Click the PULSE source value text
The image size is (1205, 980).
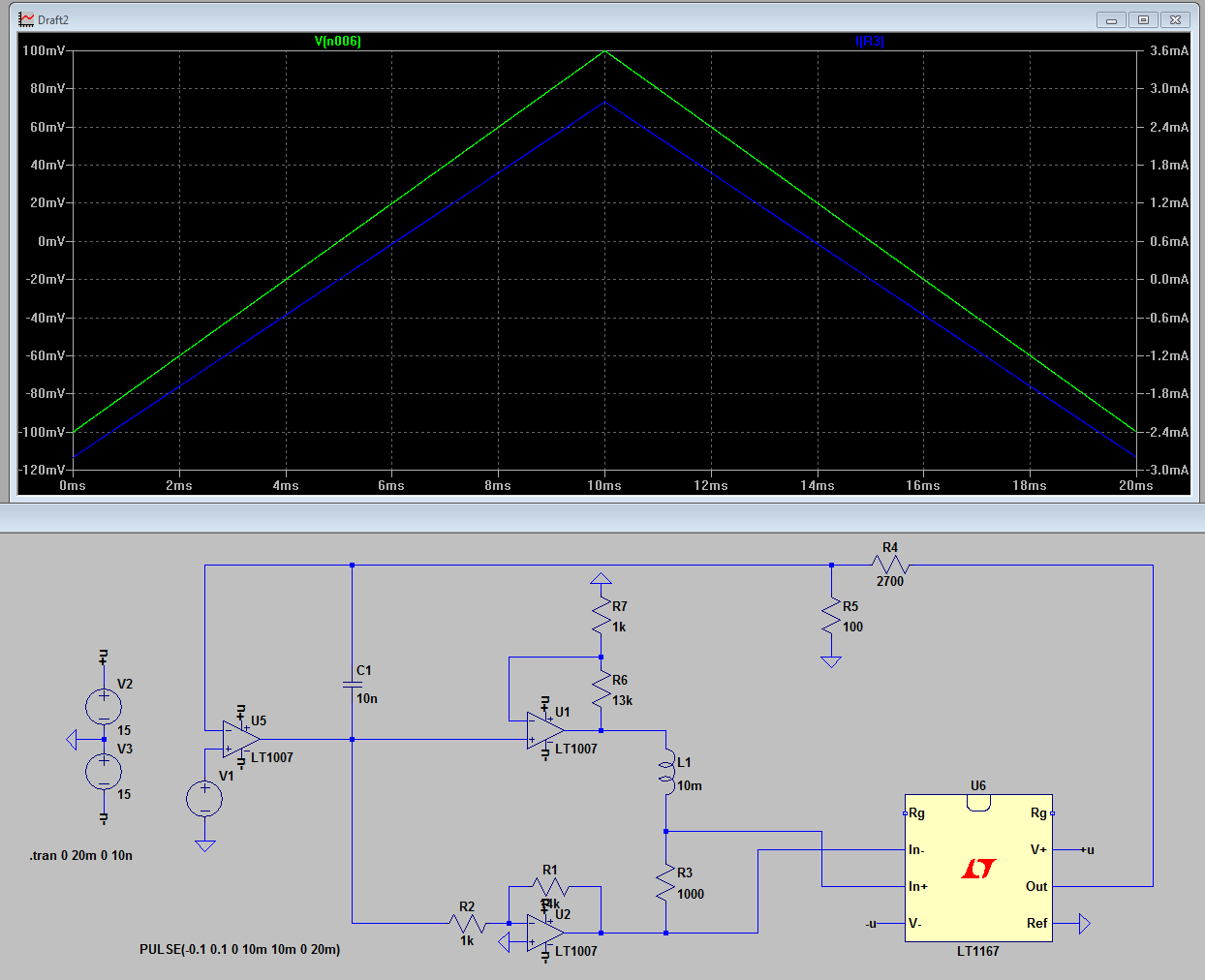(239, 949)
